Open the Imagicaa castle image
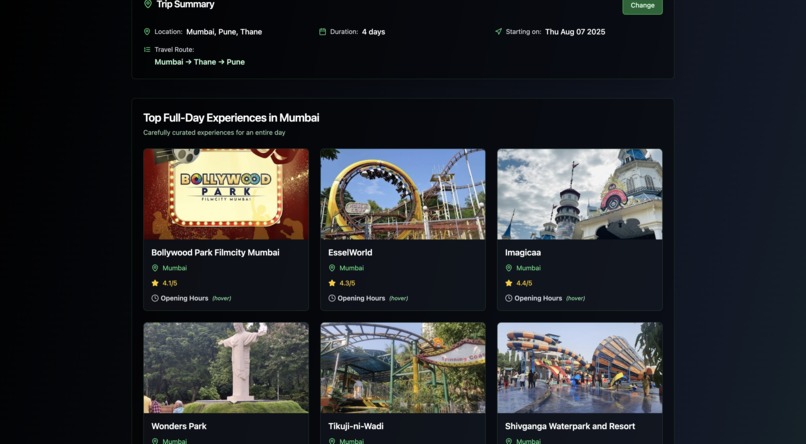Screen dimensions: 806x444 (580, 194)
